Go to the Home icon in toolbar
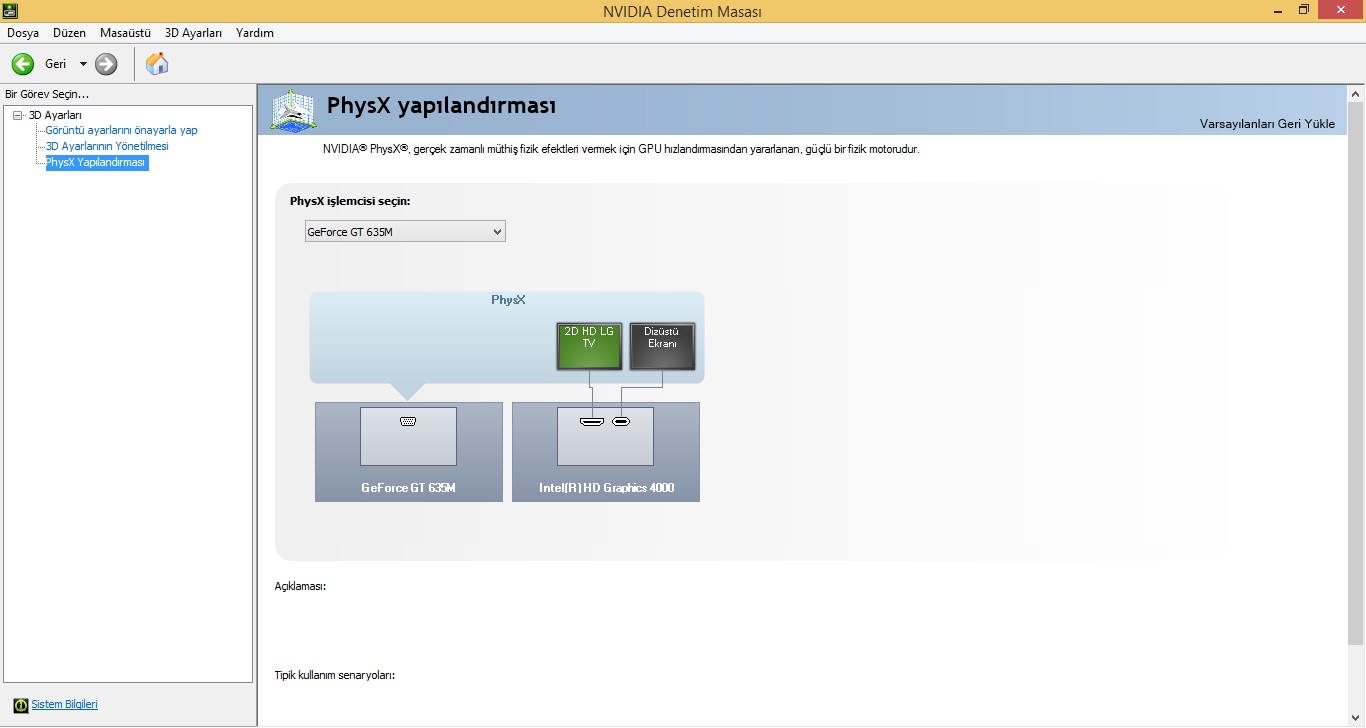The image size is (1366, 728). pos(157,64)
